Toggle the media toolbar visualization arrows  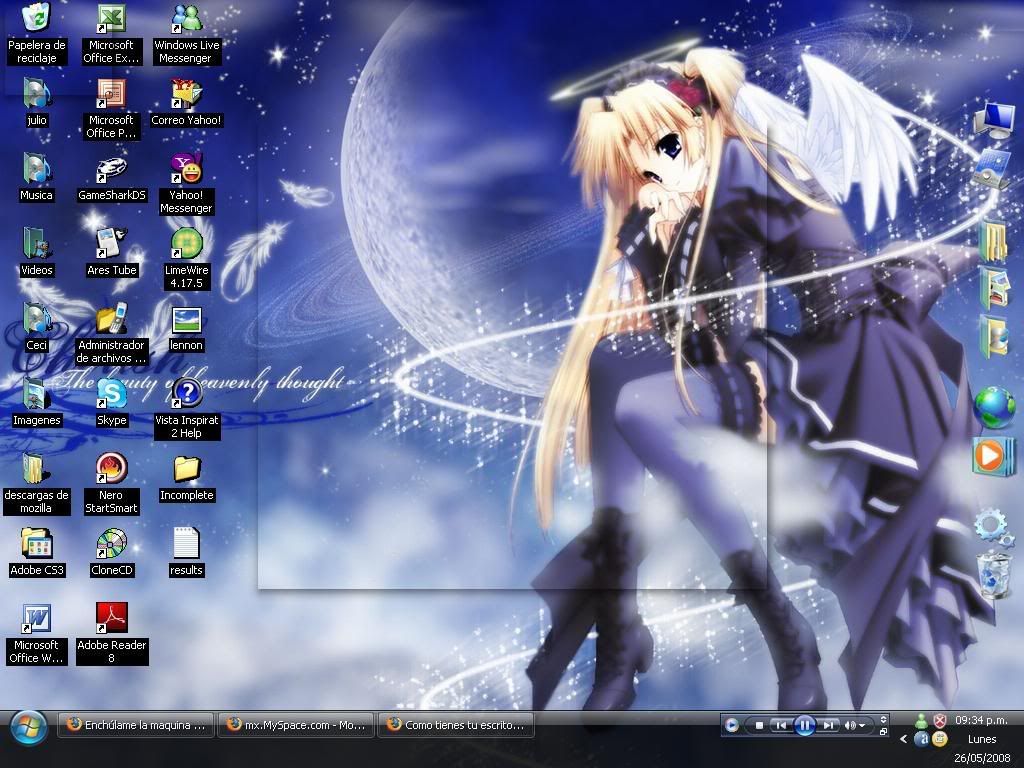(x=884, y=720)
